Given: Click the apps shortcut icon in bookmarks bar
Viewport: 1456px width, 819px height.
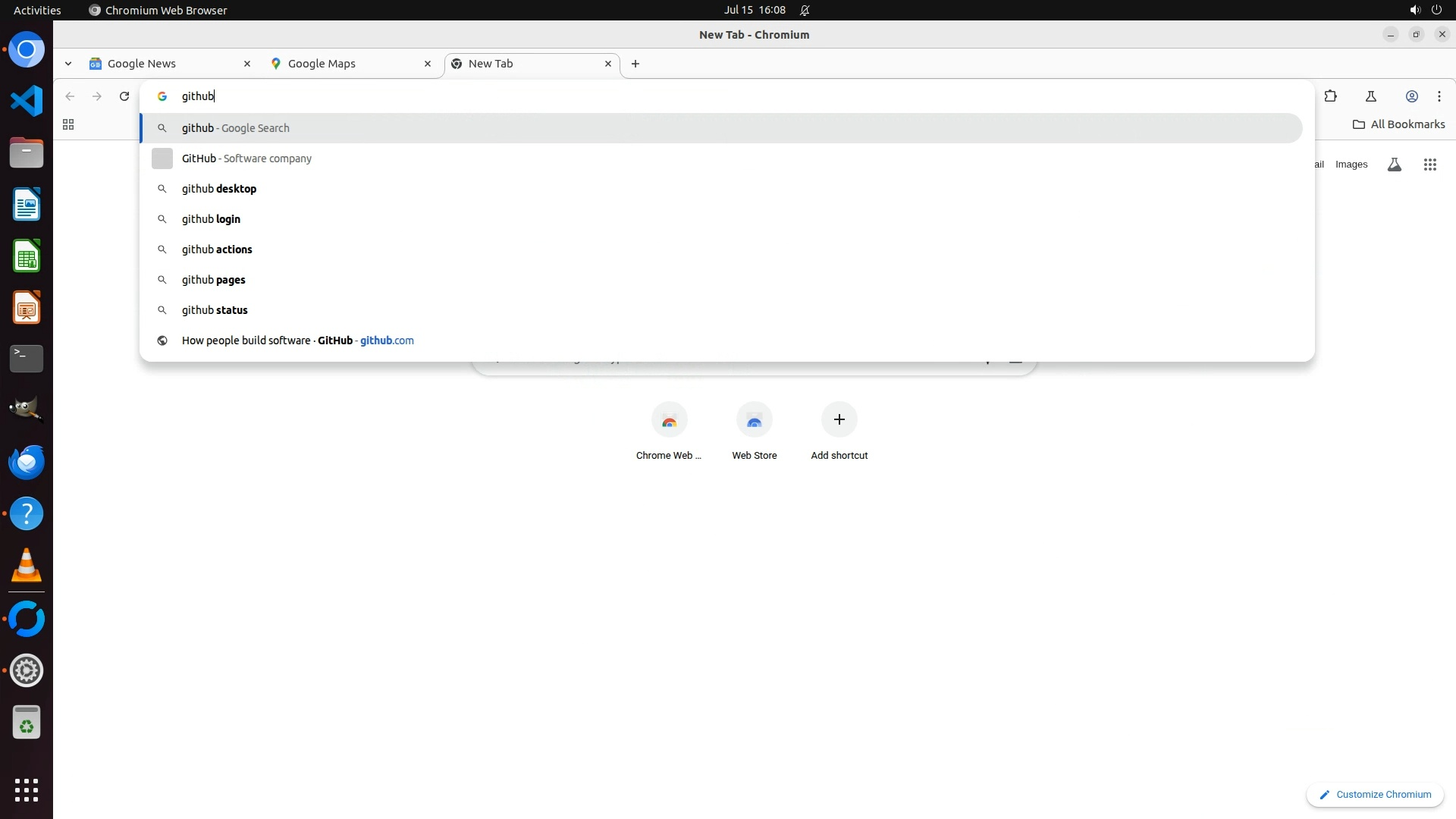Looking at the screenshot, I should pyautogui.click(x=68, y=124).
